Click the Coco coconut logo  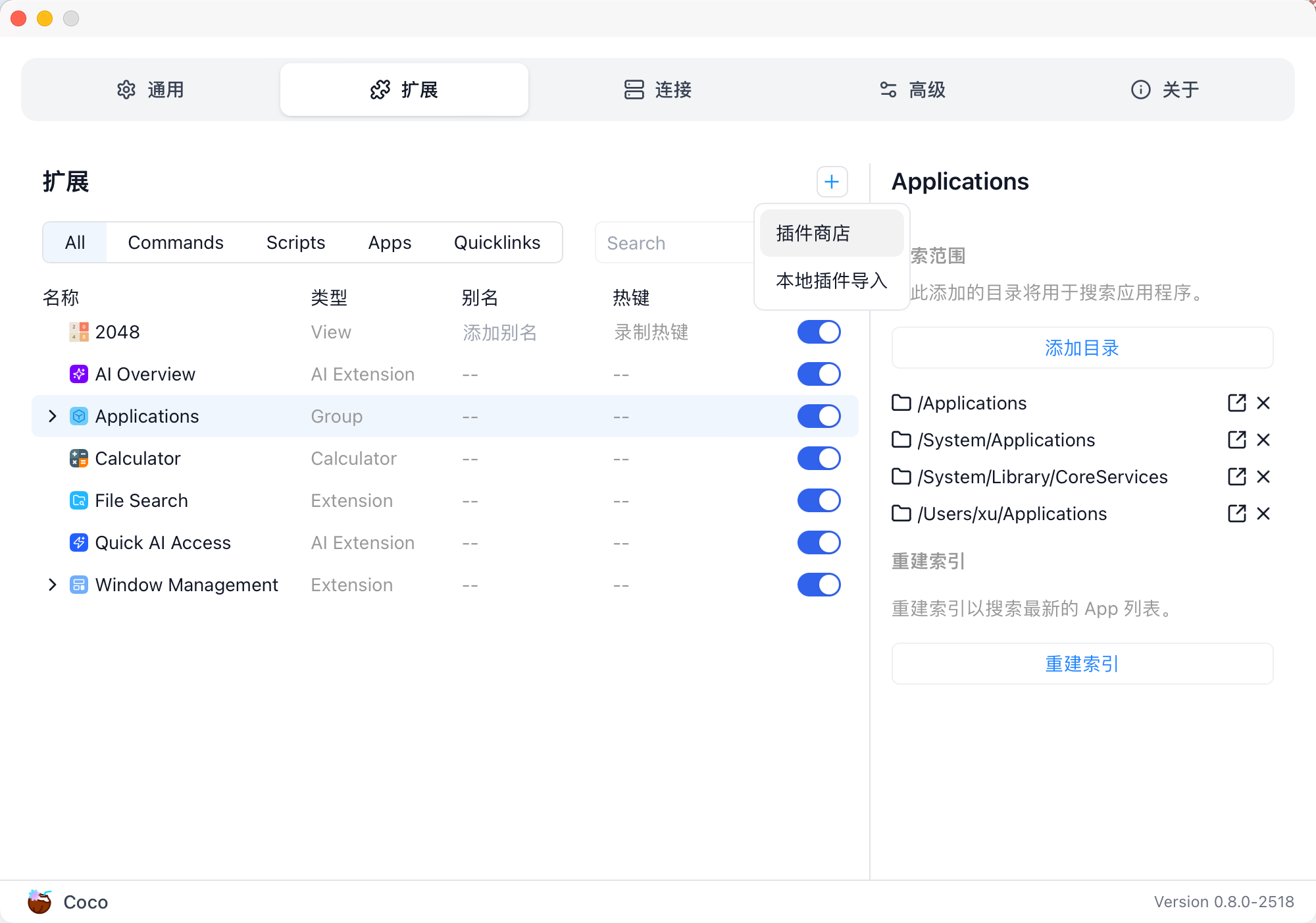pos(39,901)
